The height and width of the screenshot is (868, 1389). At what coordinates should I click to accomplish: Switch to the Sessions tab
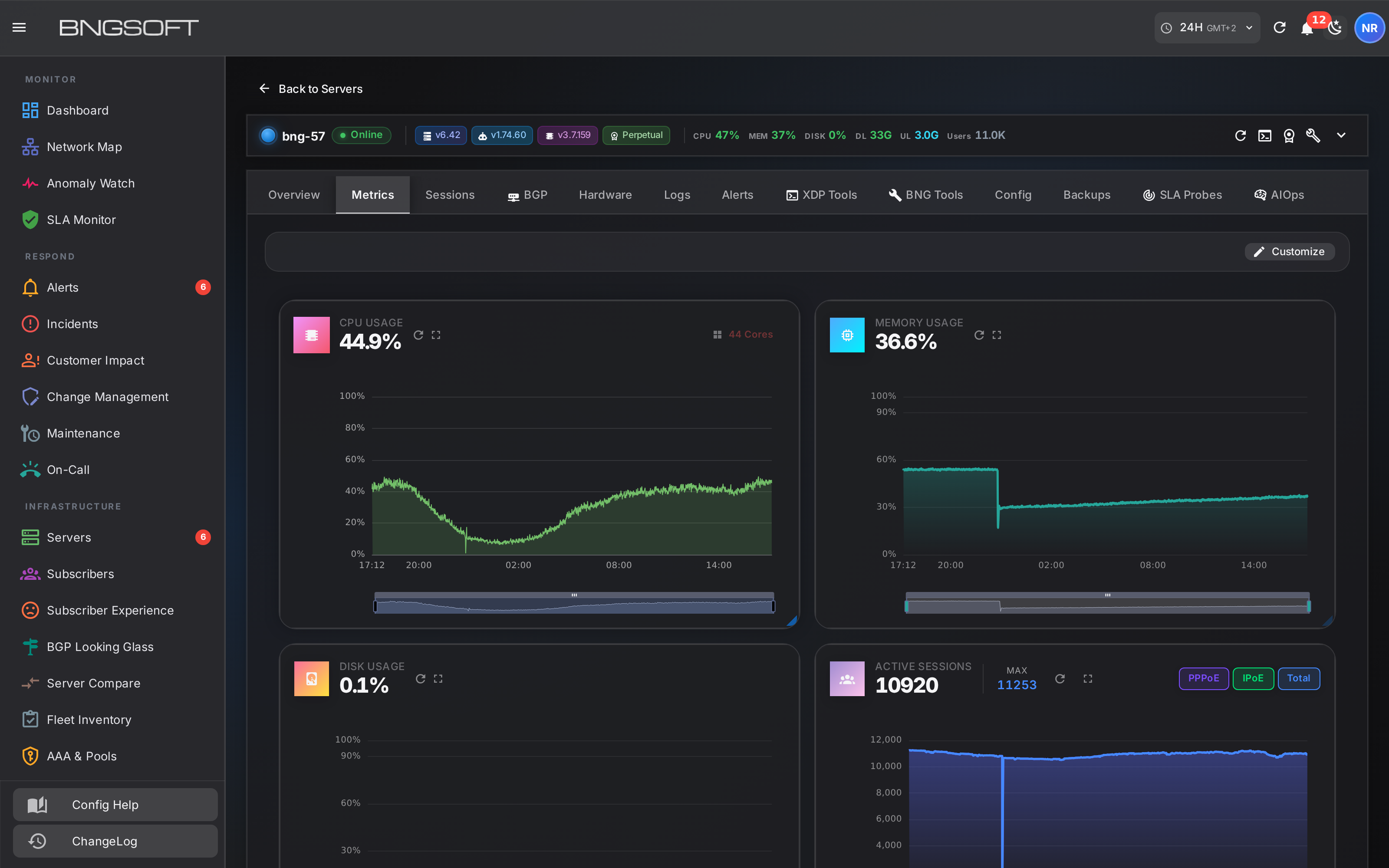pyautogui.click(x=450, y=195)
